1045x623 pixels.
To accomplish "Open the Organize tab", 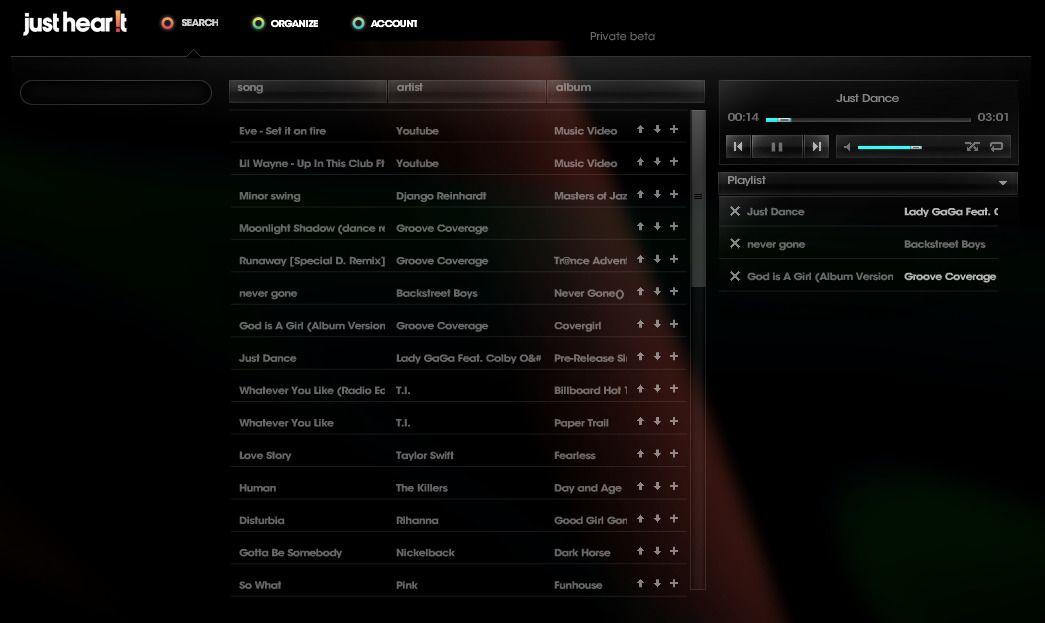I will [285, 23].
